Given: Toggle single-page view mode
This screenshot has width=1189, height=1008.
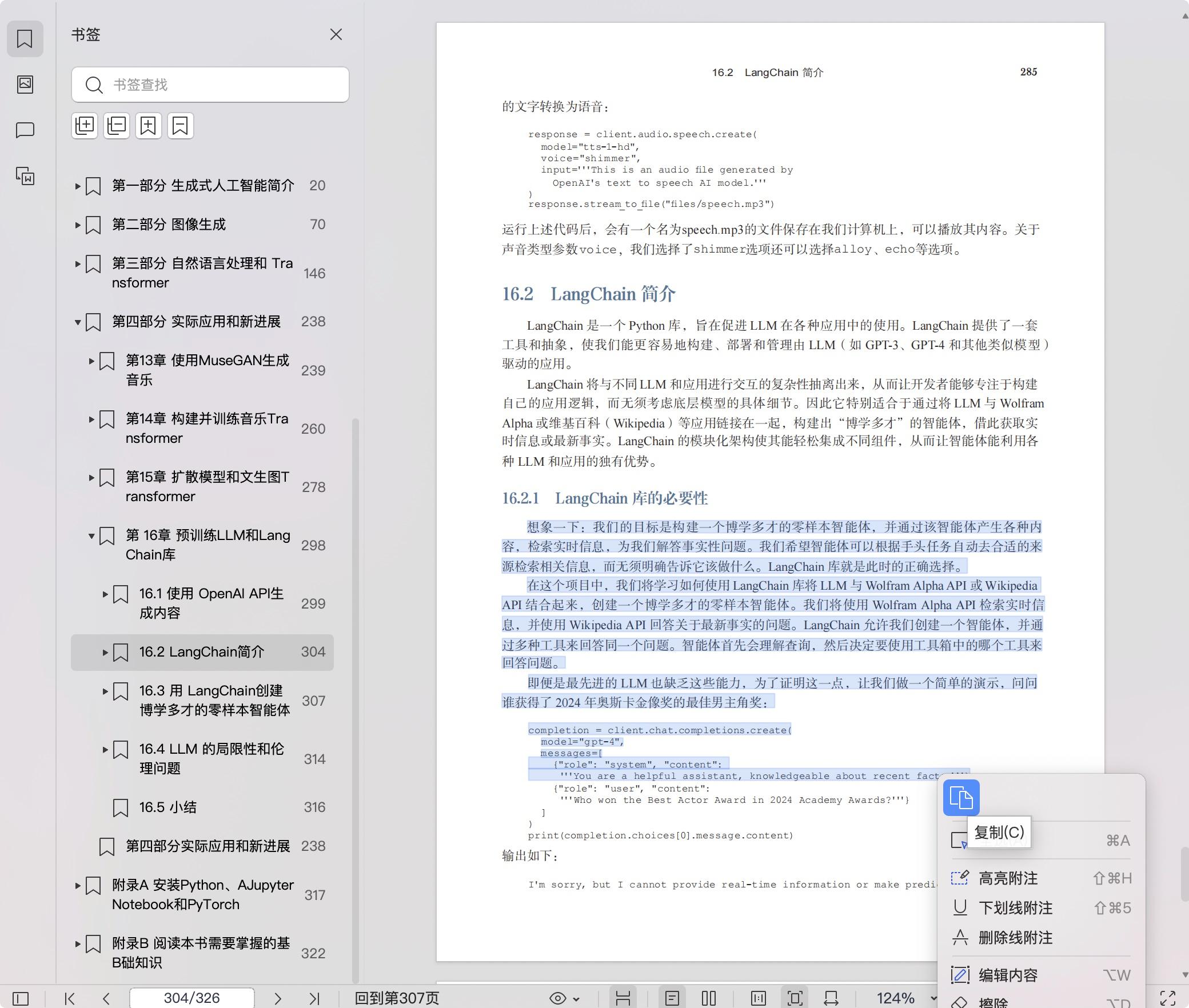Looking at the screenshot, I should [x=672, y=998].
